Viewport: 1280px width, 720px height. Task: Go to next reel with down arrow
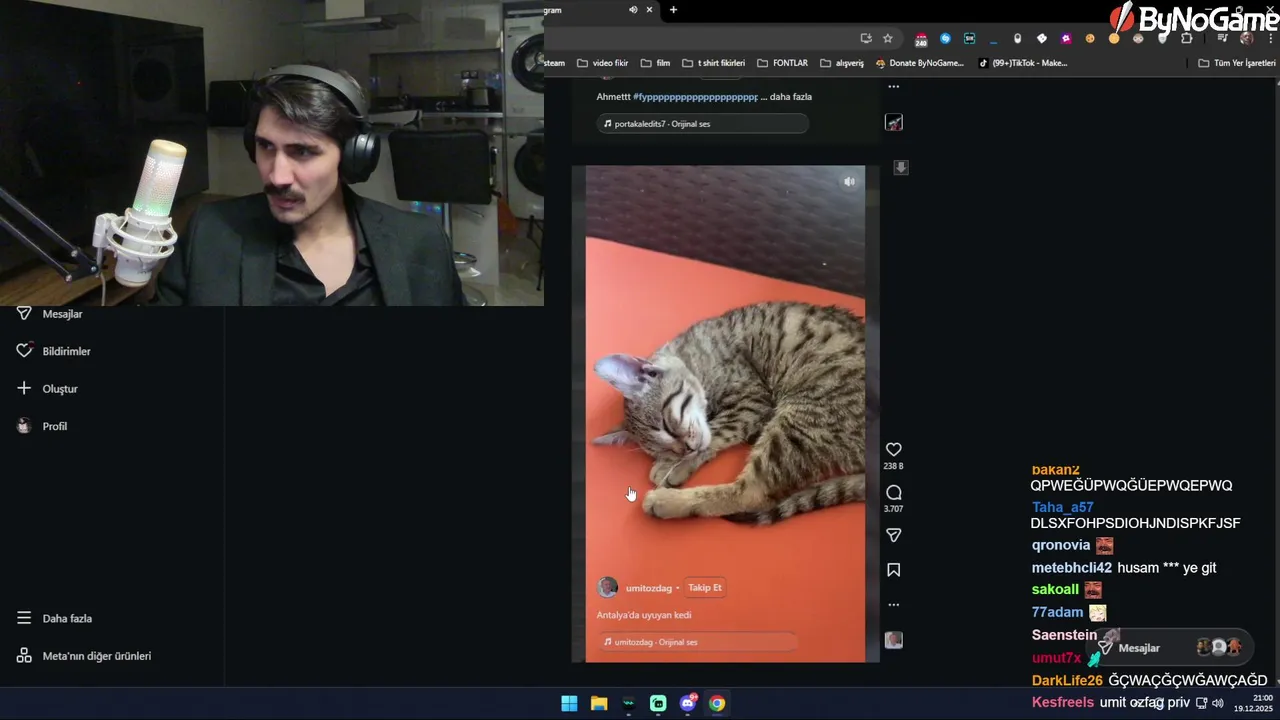[x=901, y=168]
